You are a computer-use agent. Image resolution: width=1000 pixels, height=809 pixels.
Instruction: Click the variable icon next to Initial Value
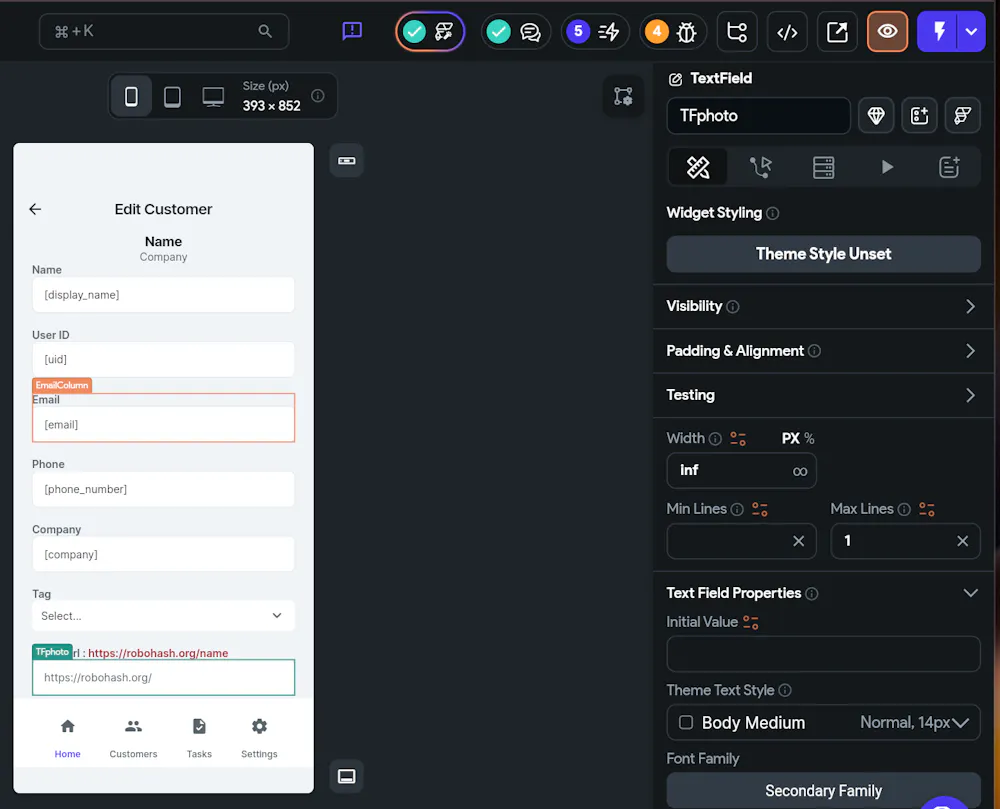(x=751, y=622)
